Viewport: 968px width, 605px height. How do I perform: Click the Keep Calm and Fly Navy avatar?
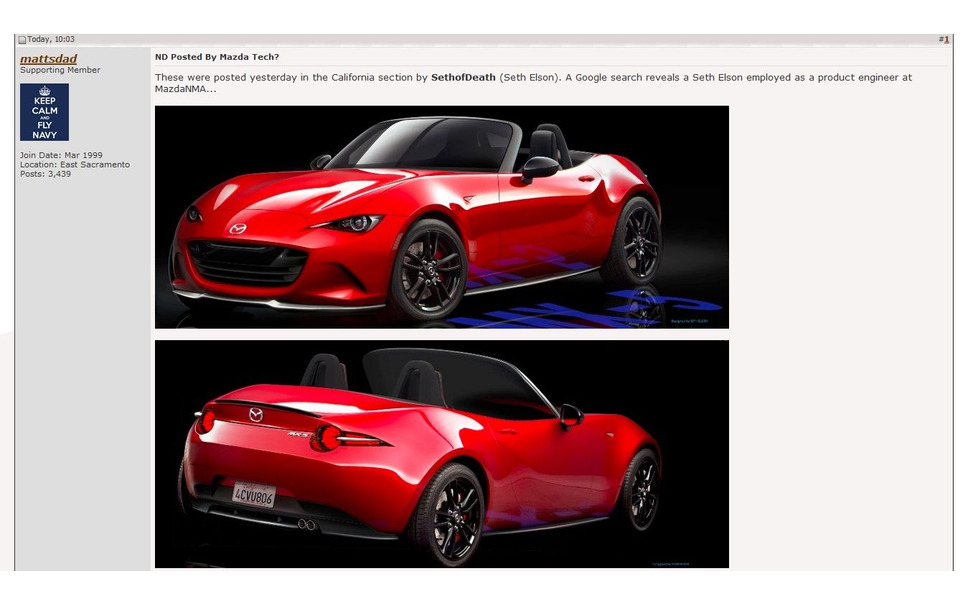(x=44, y=112)
